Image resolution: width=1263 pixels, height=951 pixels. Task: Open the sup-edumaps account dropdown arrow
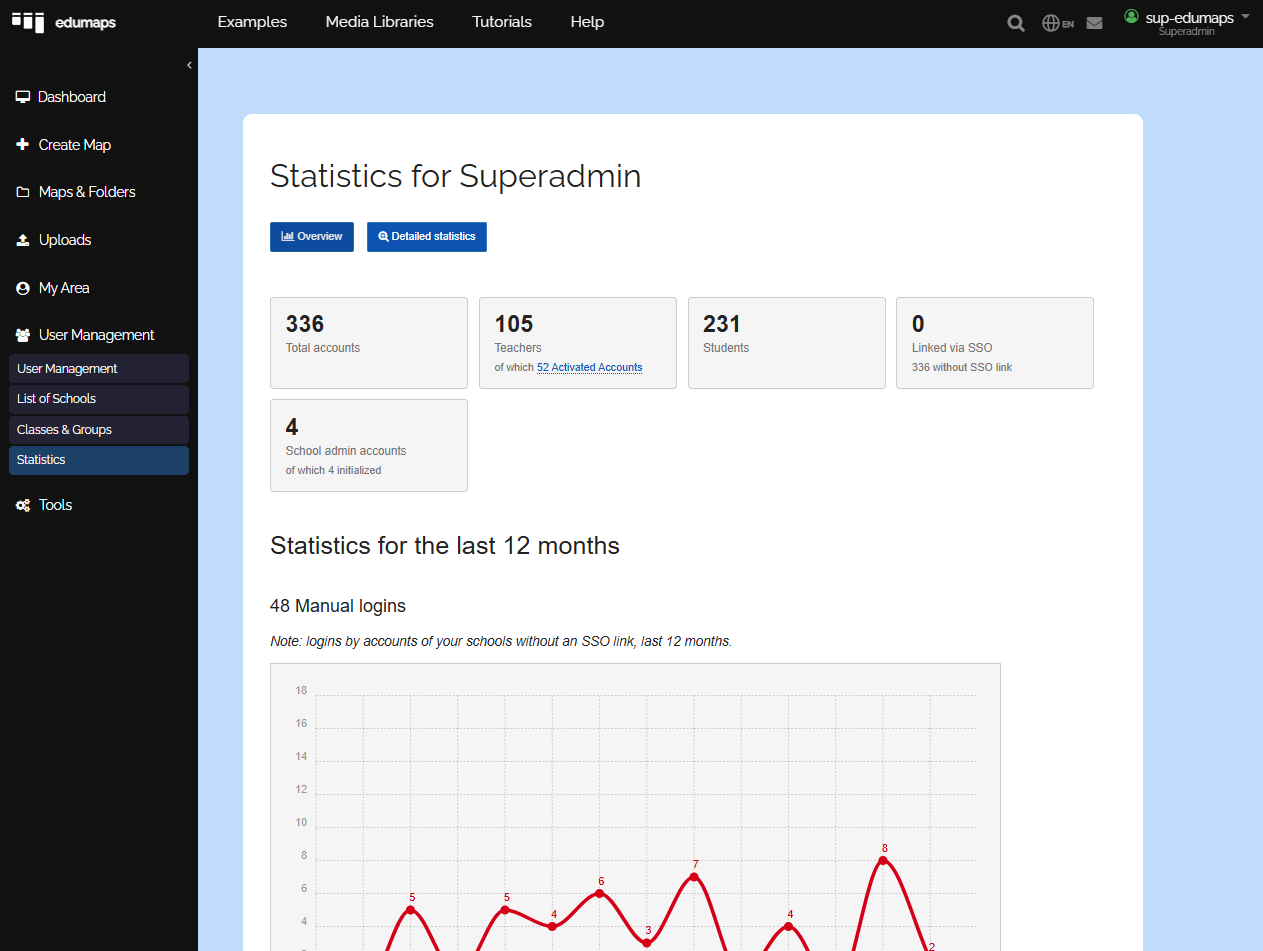[x=1245, y=17]
